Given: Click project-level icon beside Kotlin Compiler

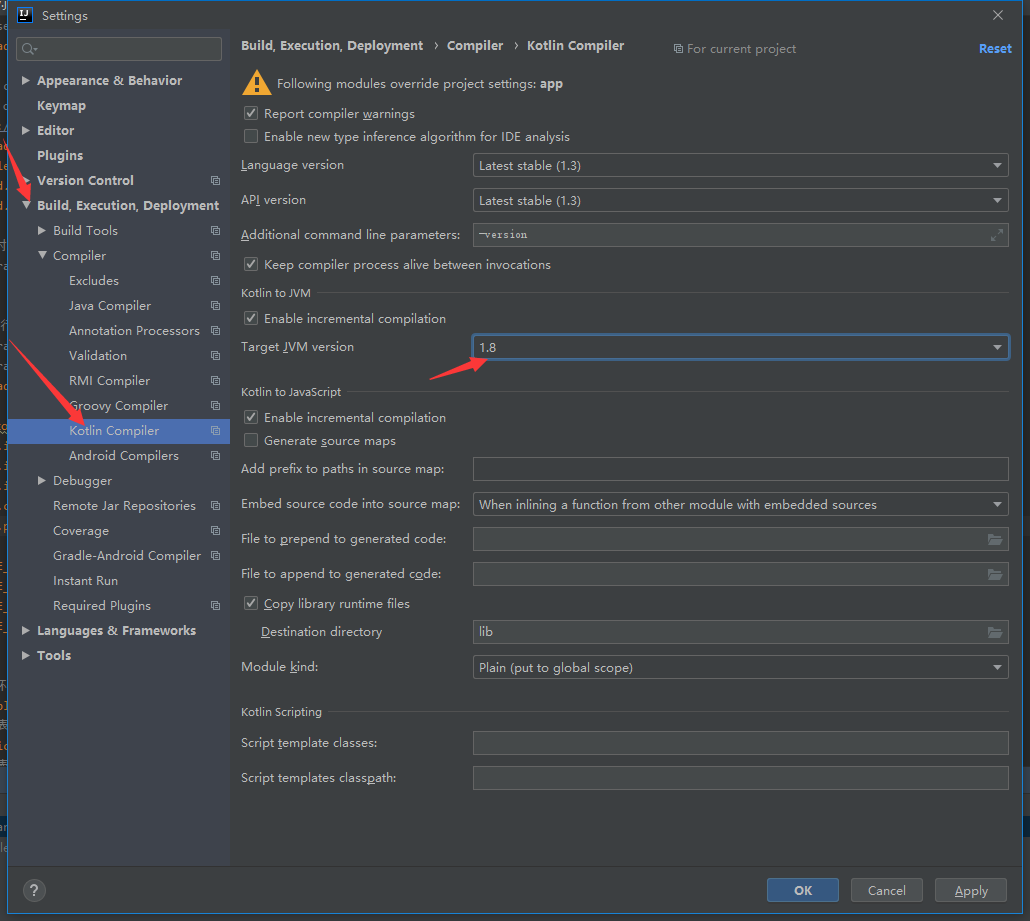Looking at the screenshot, I should tap(215, 430).
